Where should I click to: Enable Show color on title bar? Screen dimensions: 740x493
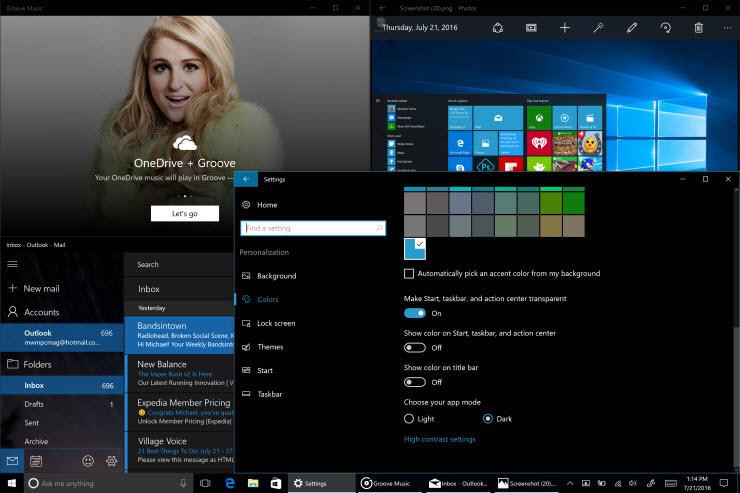click(x=415, y=382)
